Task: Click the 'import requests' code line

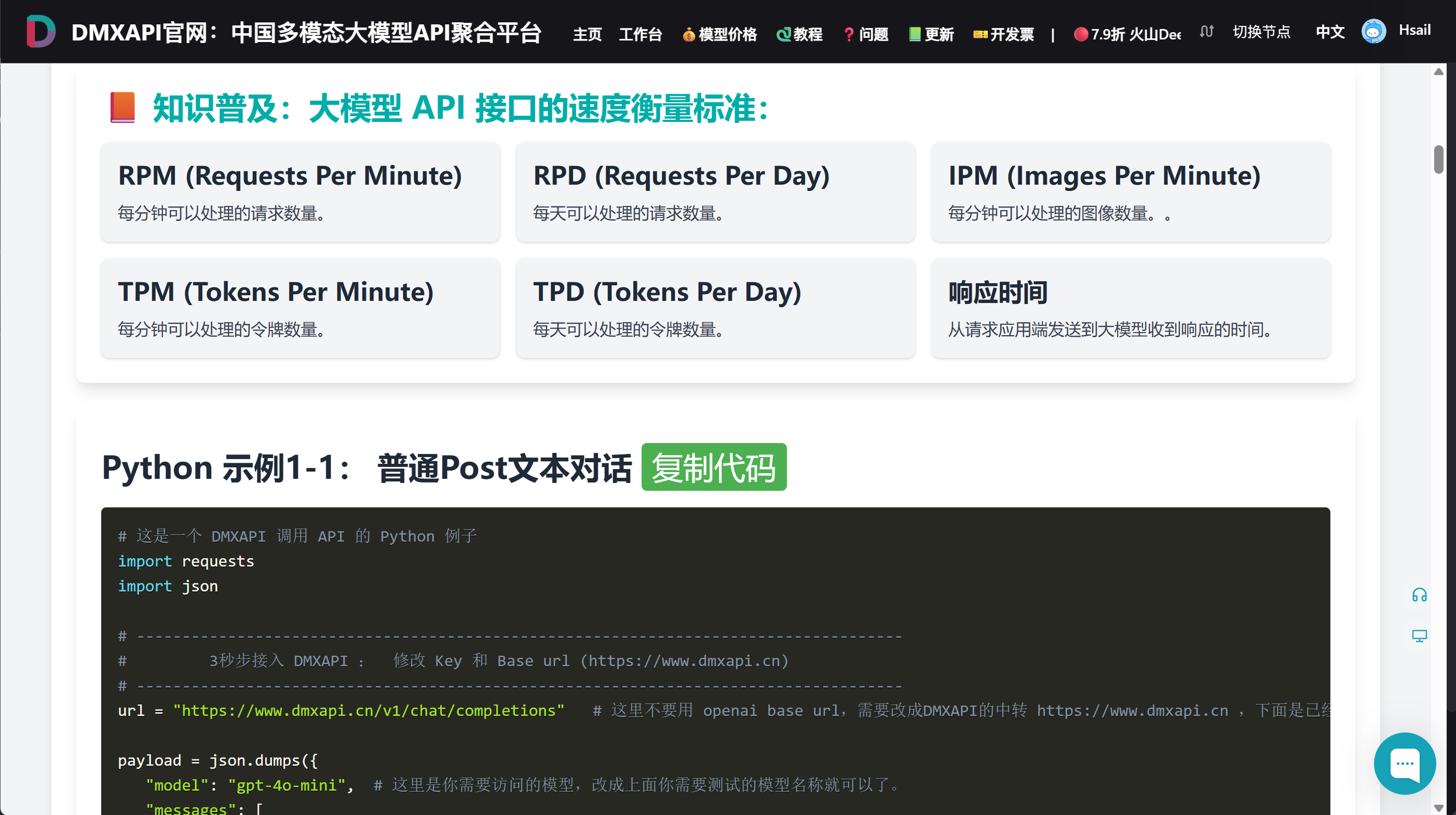Action: pyautogui.click(x=186, y=561)
